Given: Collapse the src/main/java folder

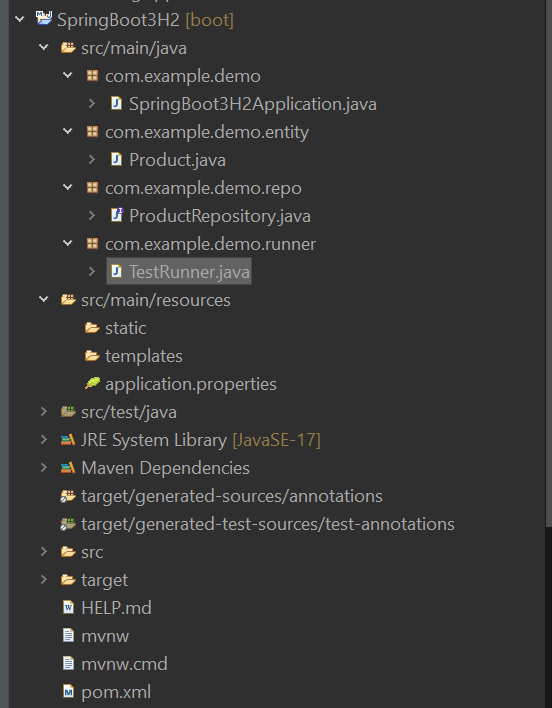Looking at the screenshot, I should (x=44, y=47).
